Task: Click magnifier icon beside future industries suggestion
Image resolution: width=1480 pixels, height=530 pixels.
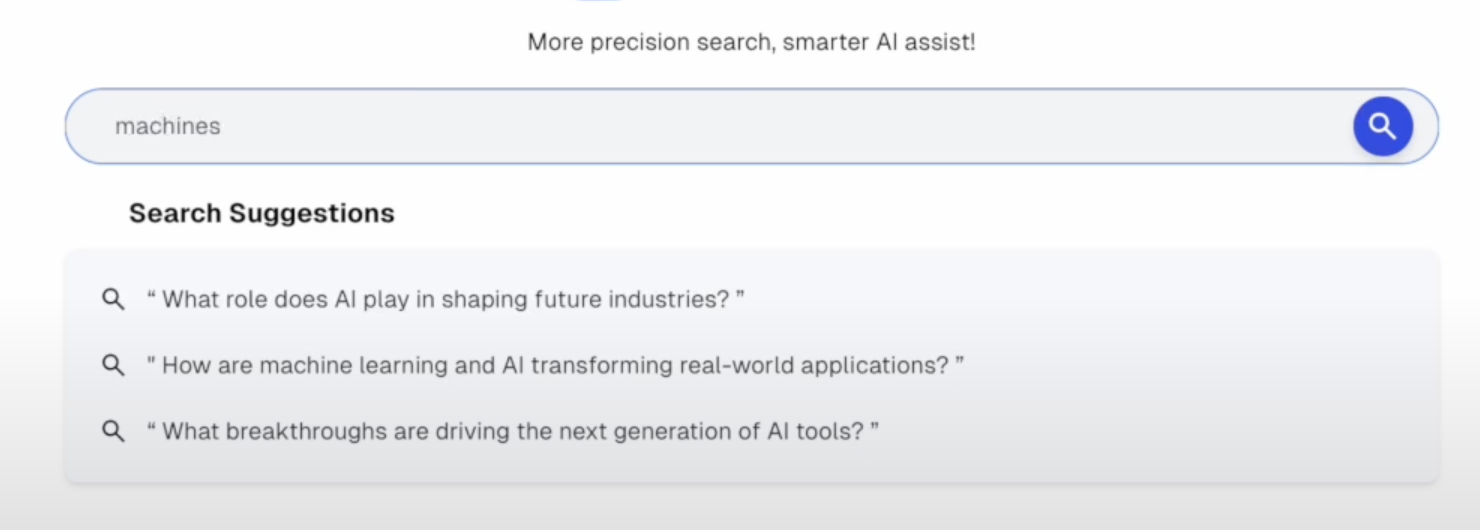Action: click(114, 299)
